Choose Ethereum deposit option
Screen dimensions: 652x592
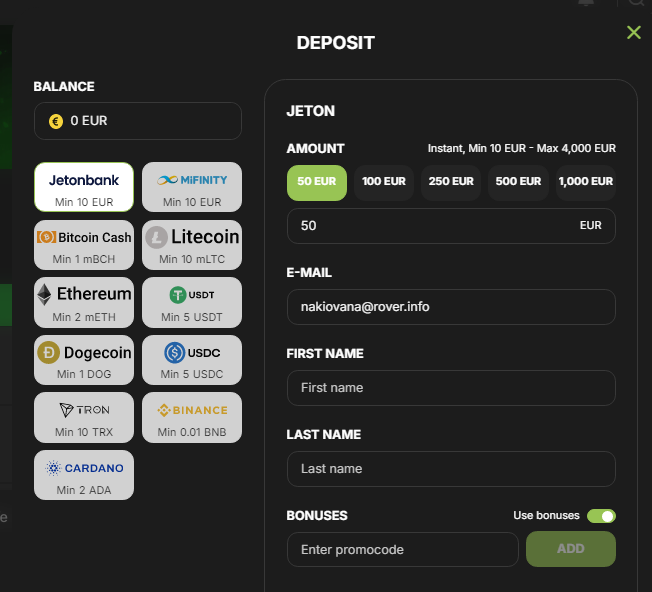[84, 302]
